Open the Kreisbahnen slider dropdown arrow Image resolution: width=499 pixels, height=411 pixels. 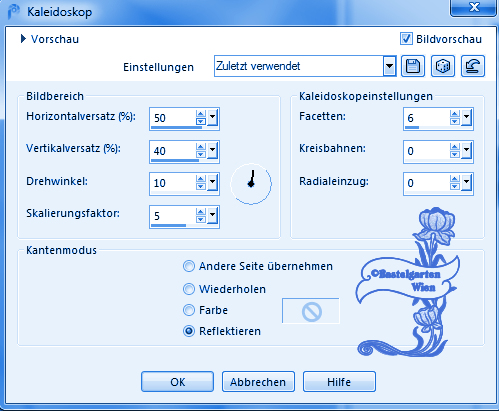point(467,150)
